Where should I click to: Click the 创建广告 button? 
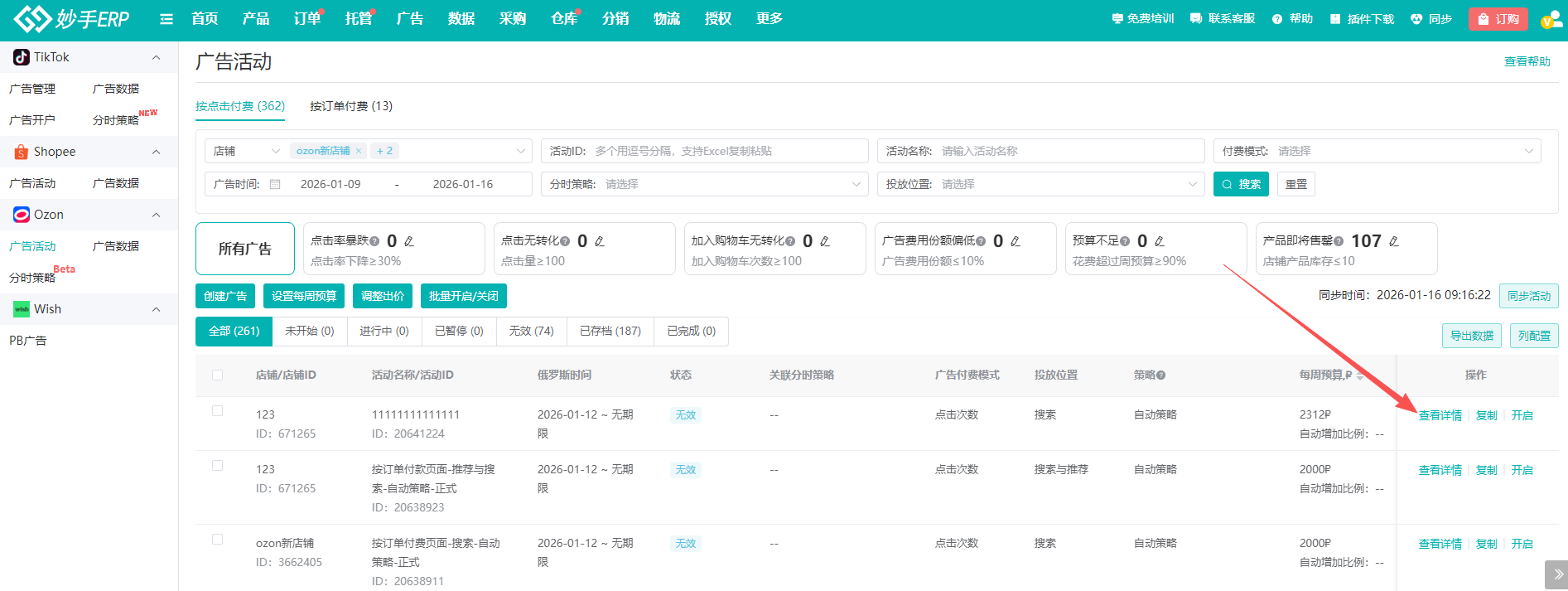tap(225, 296)
